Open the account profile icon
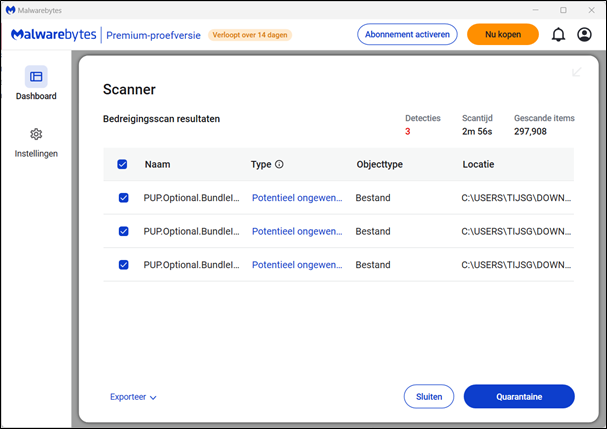This screenshot has width=607, height=429. [x=585, y=35]
